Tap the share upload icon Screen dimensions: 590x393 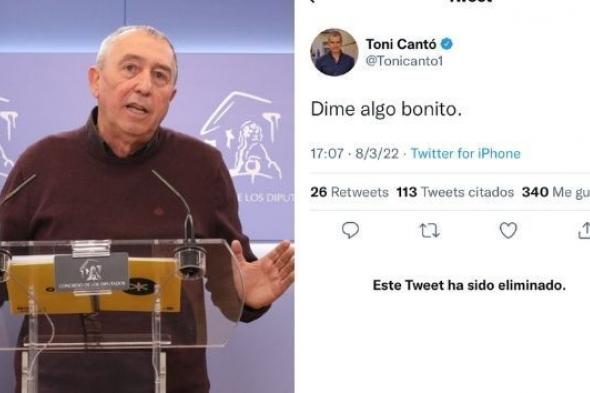click(x=584, y=230)
